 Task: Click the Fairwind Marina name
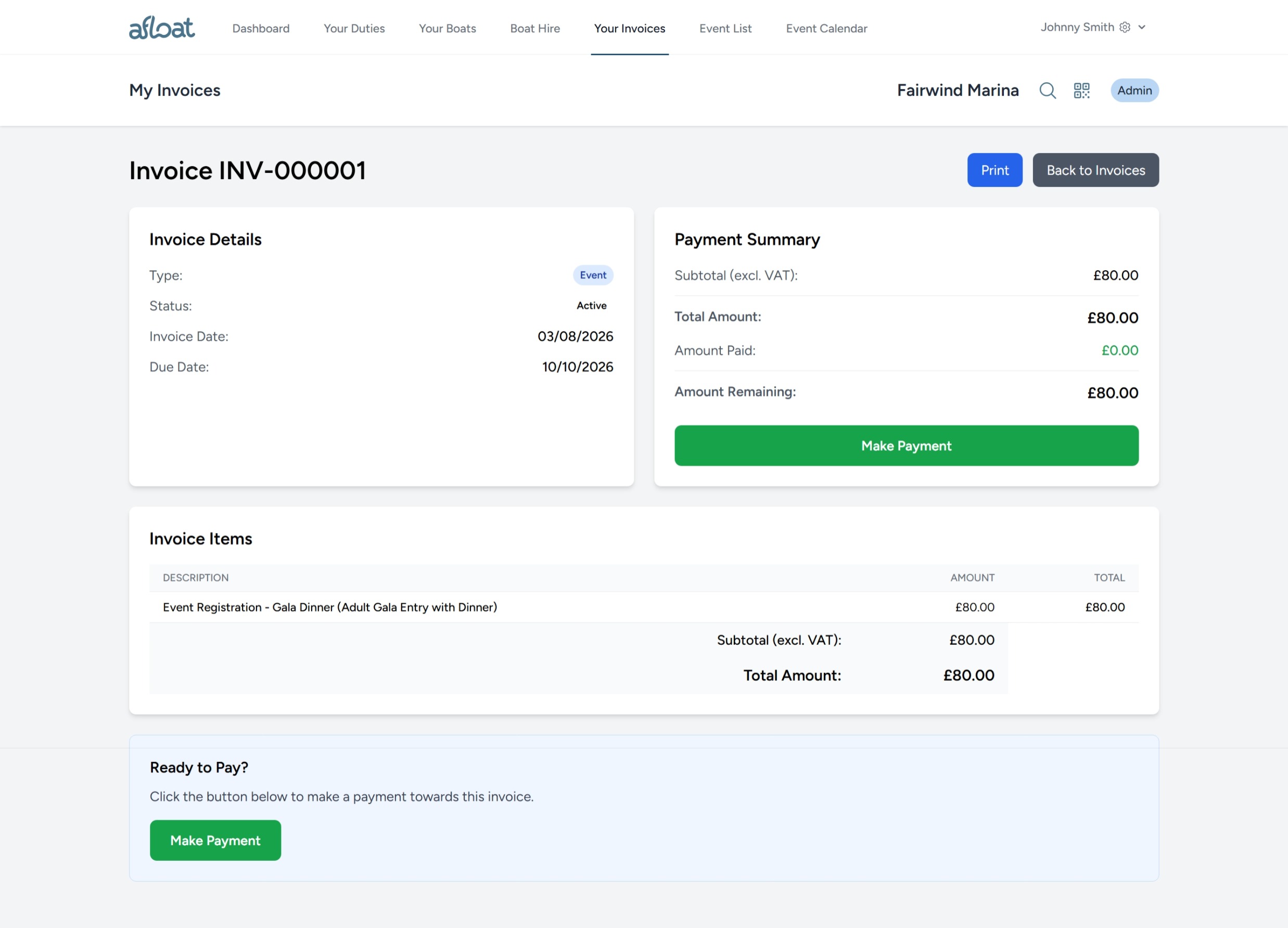(958, 90)
